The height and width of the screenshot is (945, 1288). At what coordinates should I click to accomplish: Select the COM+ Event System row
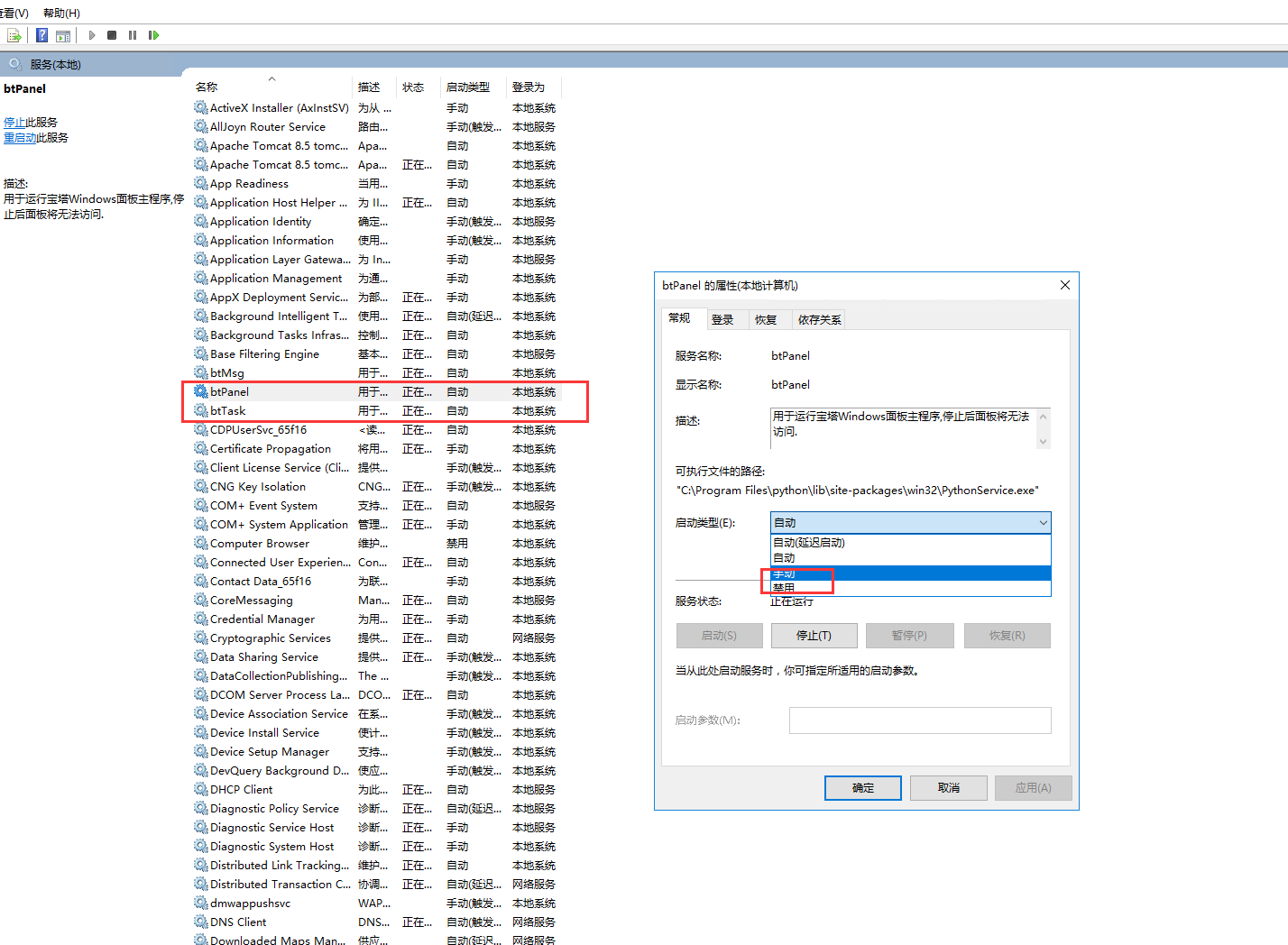pos(376,505)
